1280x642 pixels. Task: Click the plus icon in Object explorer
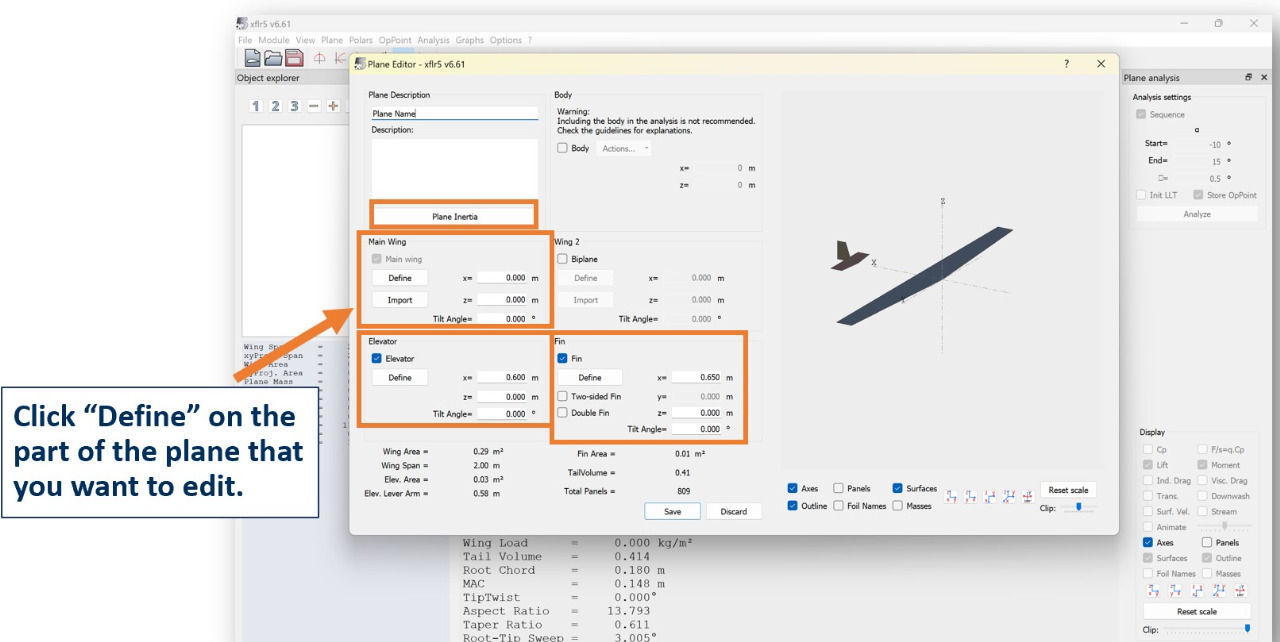[x=333, y=106]
